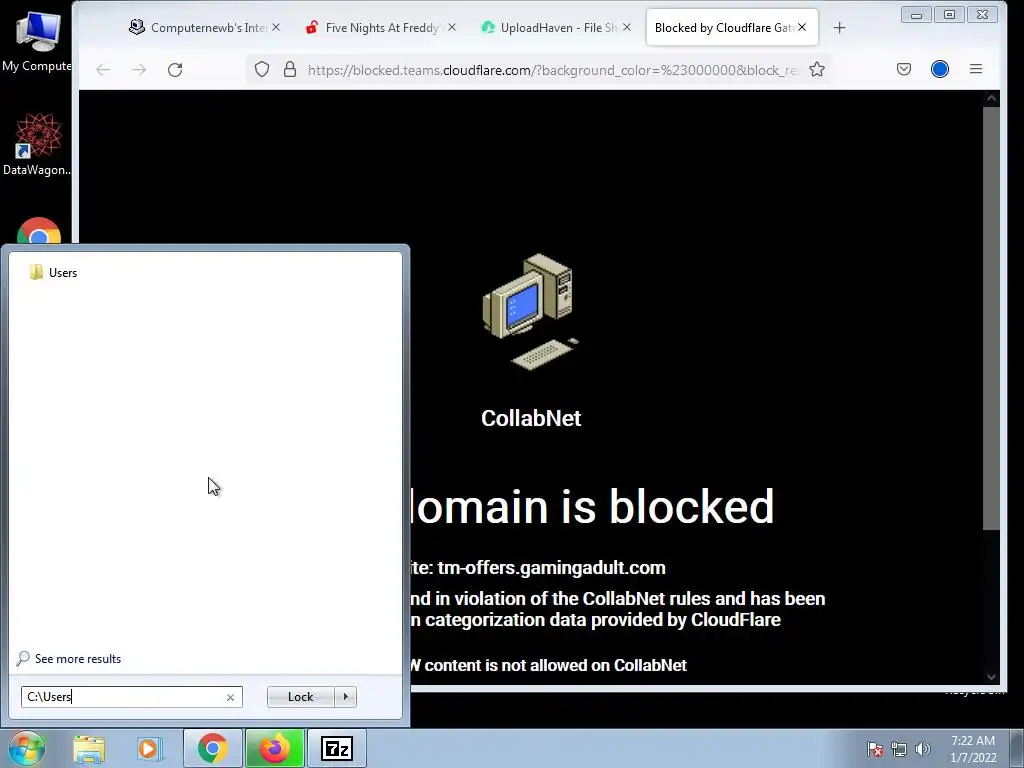1024x768 pixels.
Task: Click the vertical scrollbar thumb
Action: [x=991, y=318]
